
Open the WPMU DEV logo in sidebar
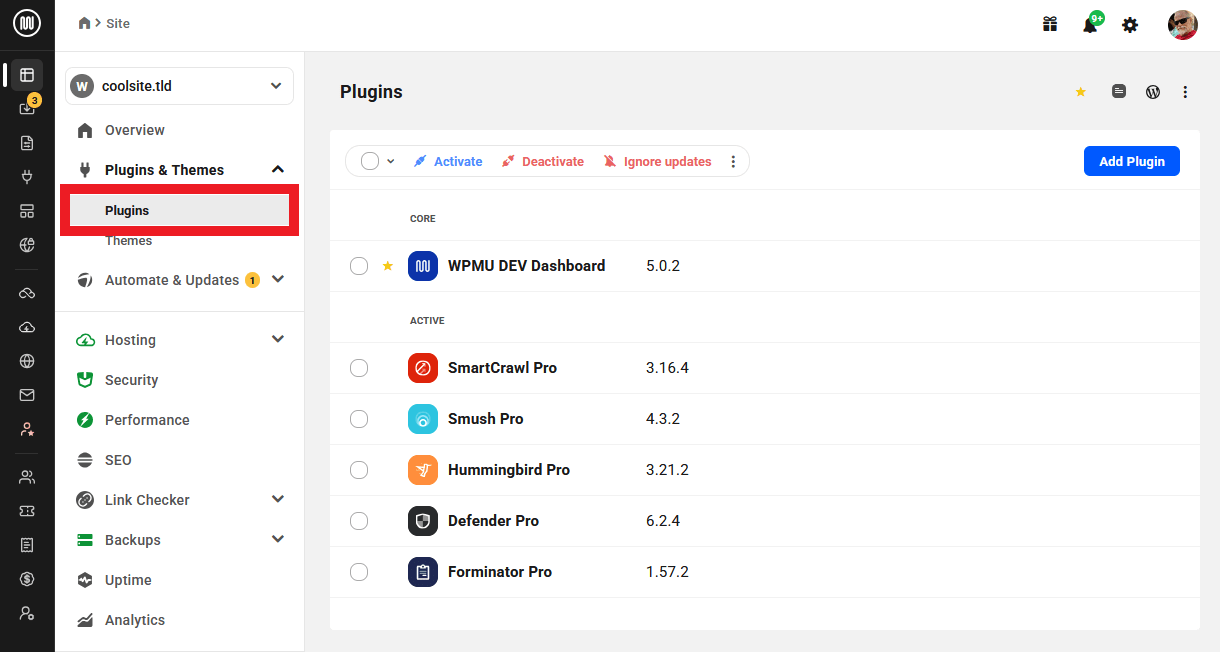tap(27, 23)
